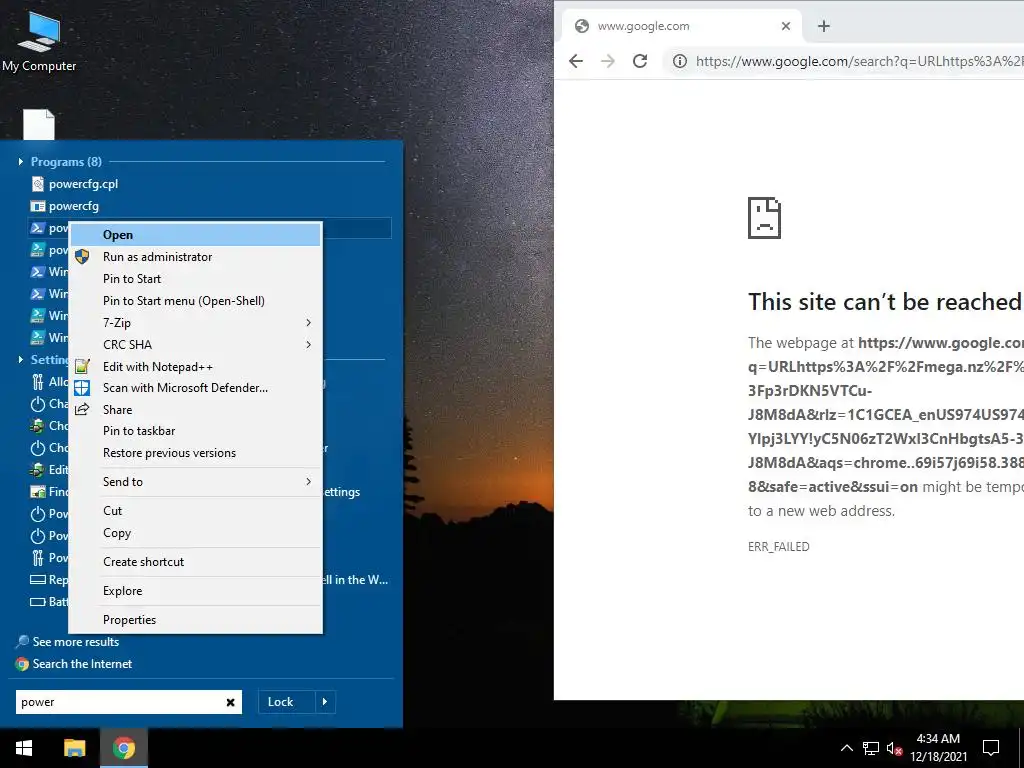1024x768 pixels.
Task: Close the www.google.com tab
Action: point(786,26)
